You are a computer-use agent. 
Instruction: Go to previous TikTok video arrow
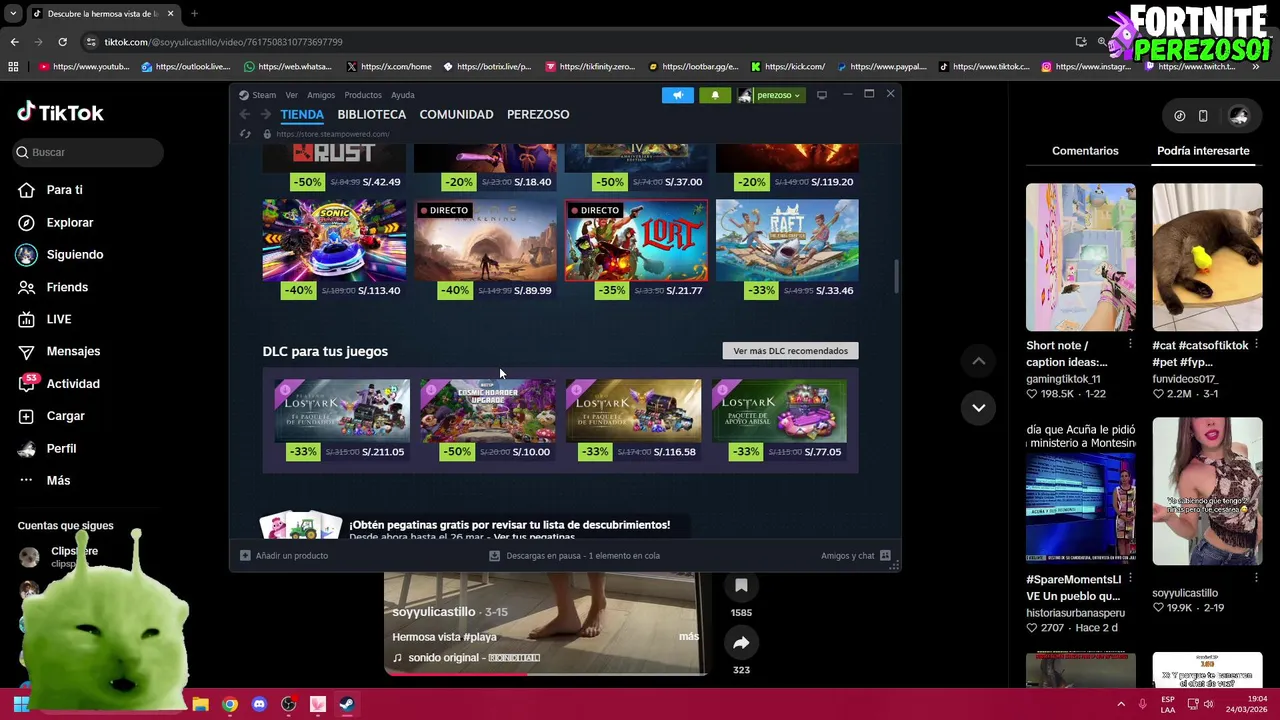pos(979,361)
